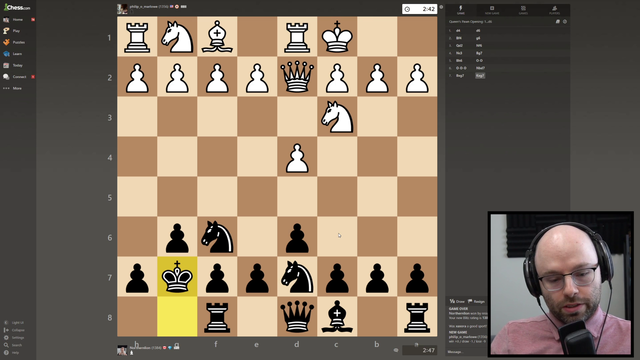Image resolution: width=640 pixels, height=360 pixels.
Task: Switch to the Players tab
Action: (554, 10)
